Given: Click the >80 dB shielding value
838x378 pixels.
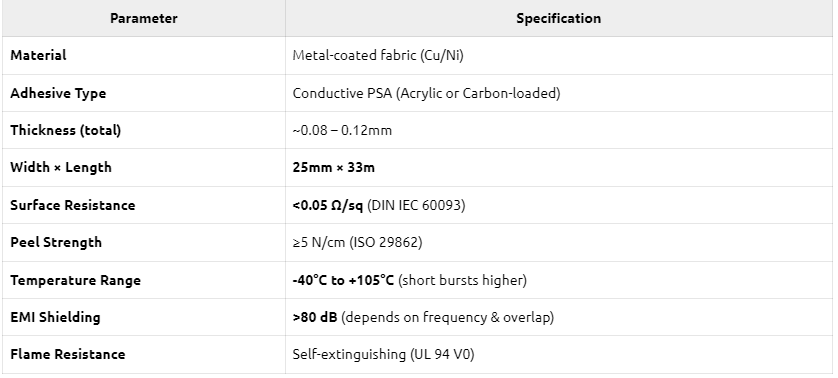Looking at the screenshot, I should pyautogui.click(x=315, y=317).
